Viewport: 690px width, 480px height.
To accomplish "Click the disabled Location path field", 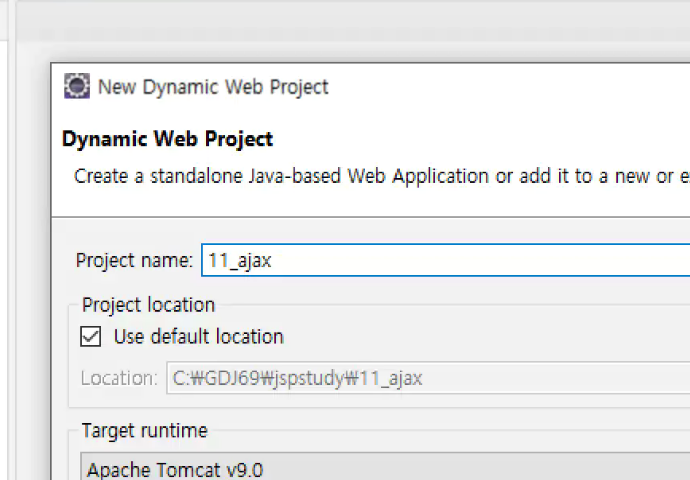I will click(x=428, y=378).
